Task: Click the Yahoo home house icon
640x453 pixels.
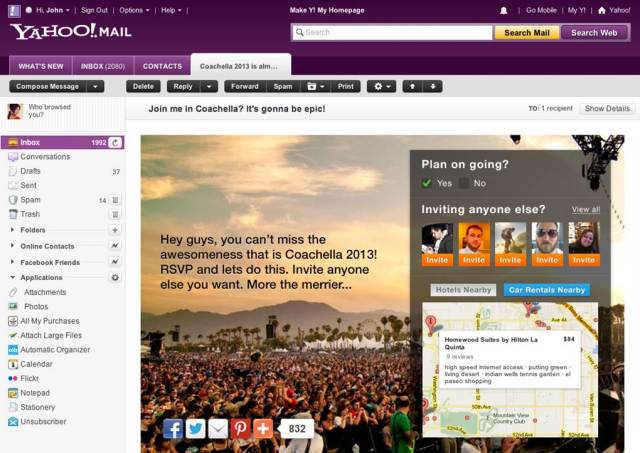Action: pyautogui.click(x=602, y=10)
